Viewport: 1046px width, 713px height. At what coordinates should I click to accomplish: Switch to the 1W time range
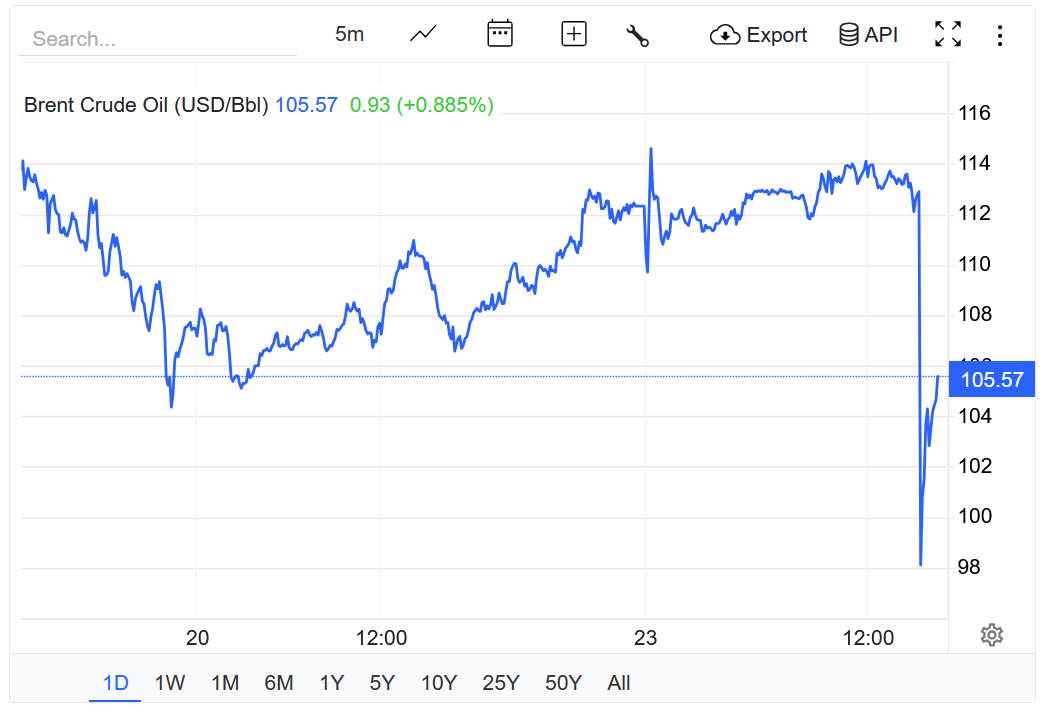170,683
